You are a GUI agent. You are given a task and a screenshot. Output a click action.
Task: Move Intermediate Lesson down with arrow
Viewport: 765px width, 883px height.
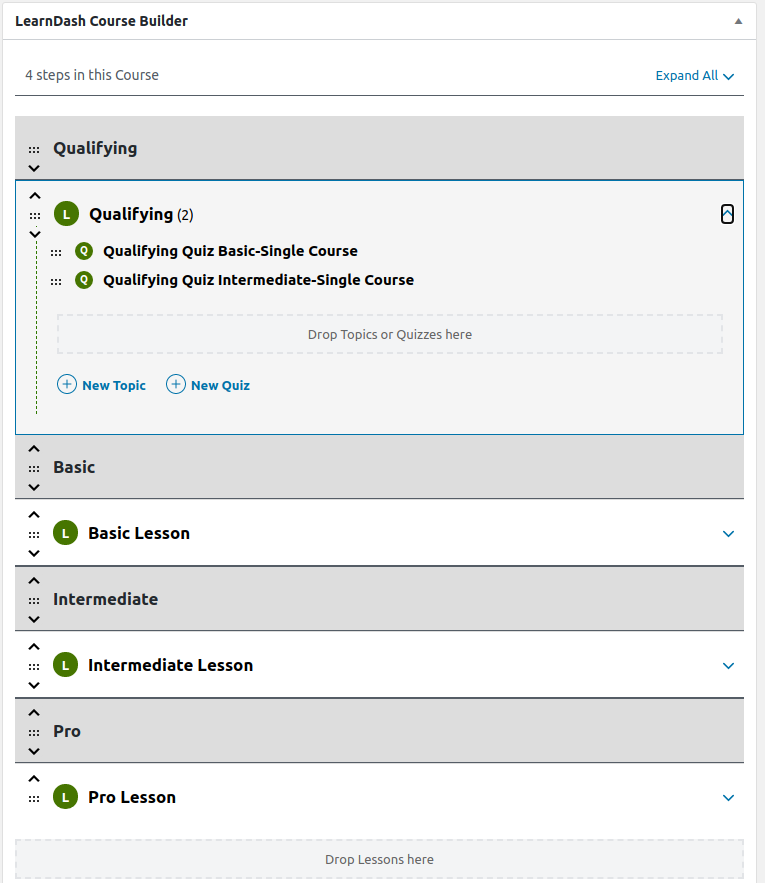coord(34,685)
